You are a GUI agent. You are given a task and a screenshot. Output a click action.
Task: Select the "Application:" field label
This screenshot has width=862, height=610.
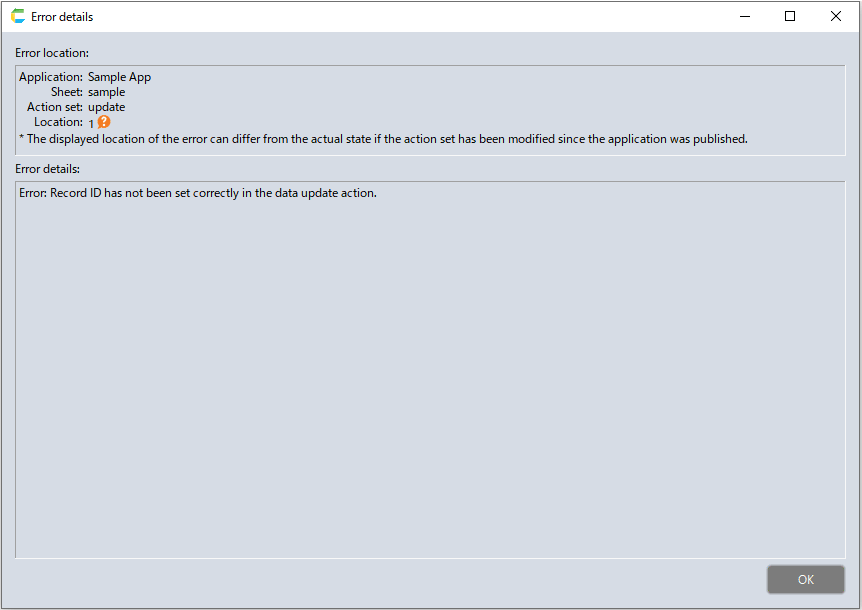(x=51, y=77)
